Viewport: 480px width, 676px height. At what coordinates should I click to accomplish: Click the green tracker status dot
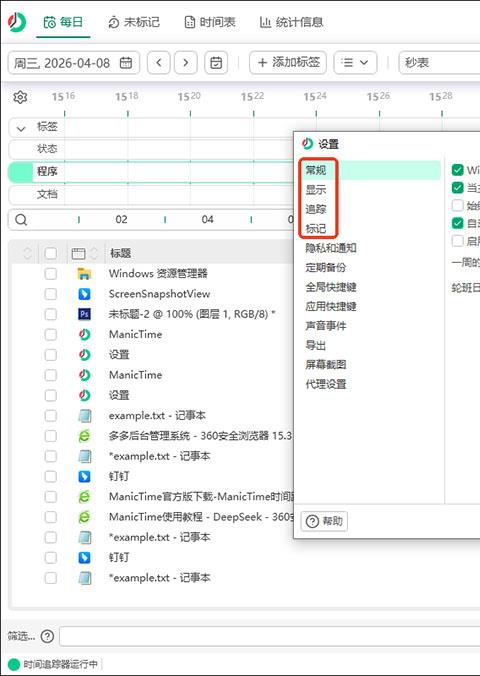pyautogui.click(x=14, y=664)
